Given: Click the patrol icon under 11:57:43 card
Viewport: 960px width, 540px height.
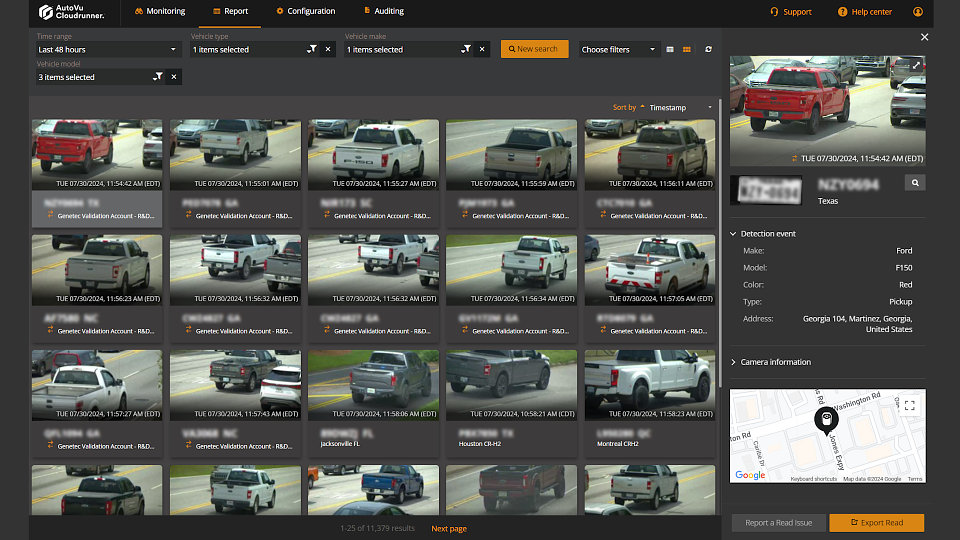Looking at the screenshot, I should tap(189, 445).
